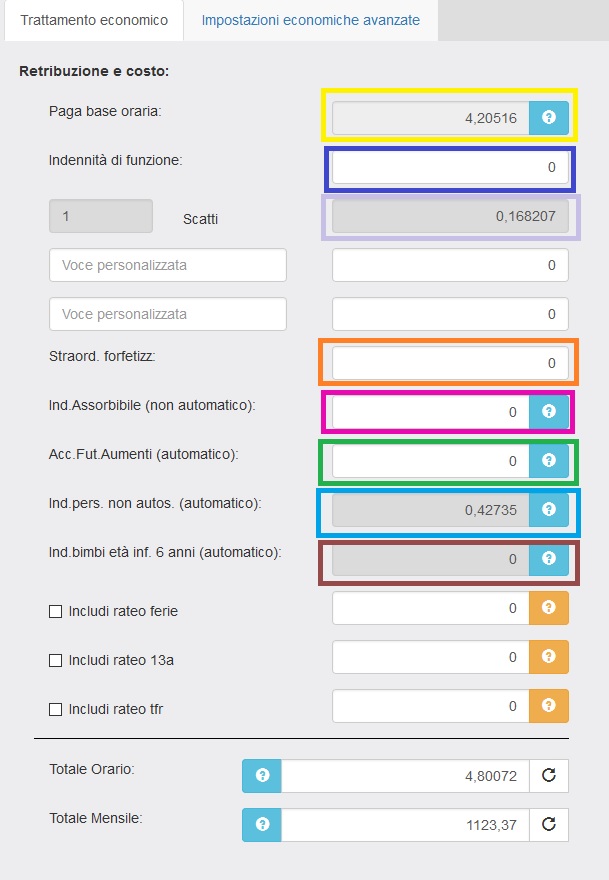609x880 pixels.
Task: Focus the first Voce personalizzata name field
Action: point(168,265)
